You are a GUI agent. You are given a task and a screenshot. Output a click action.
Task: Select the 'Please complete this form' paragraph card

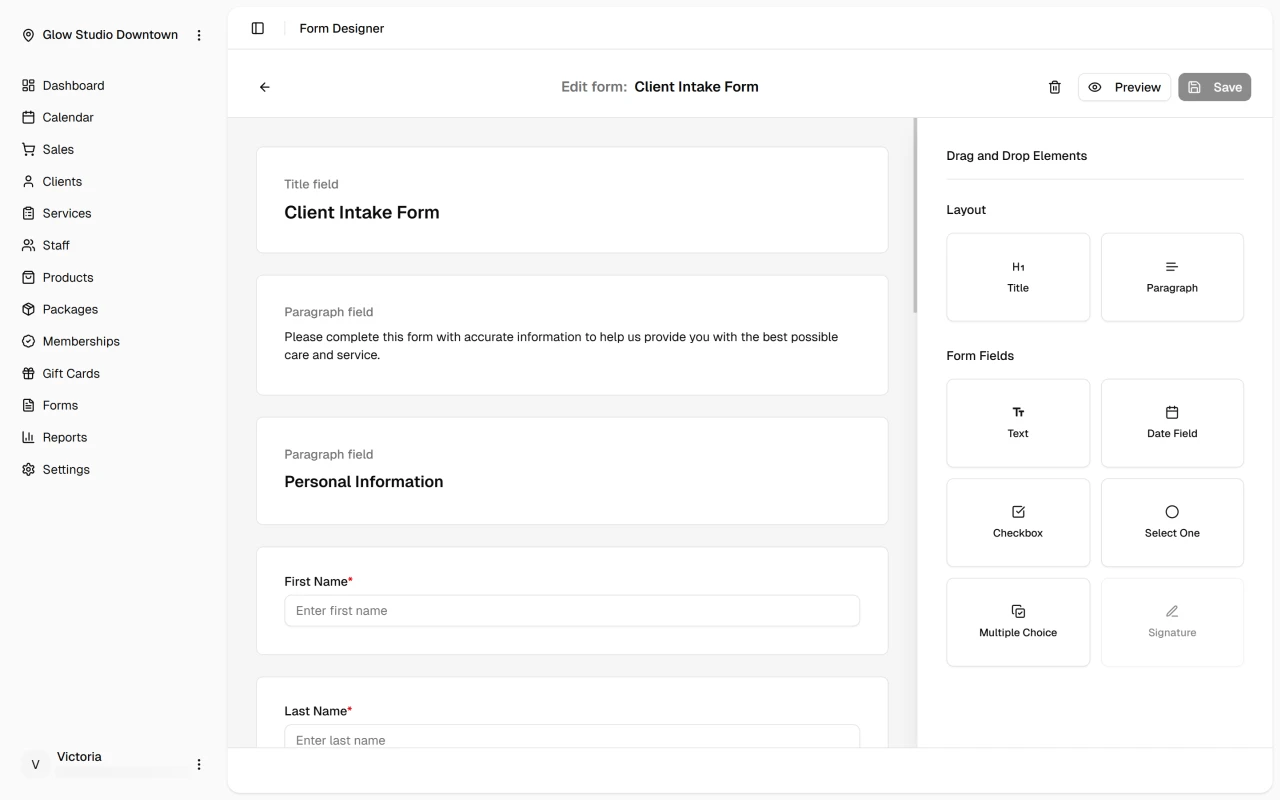coord(572,335)
